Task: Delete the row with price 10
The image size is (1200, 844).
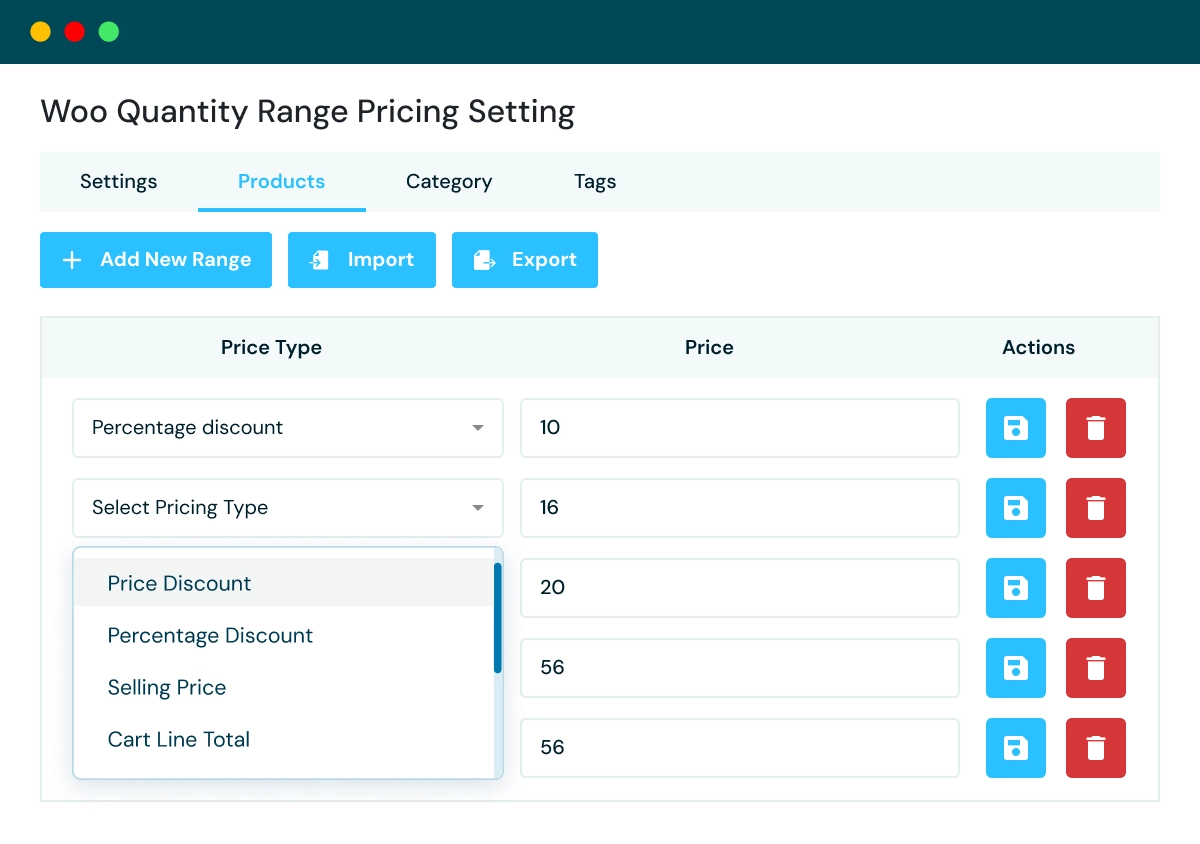Action: click(x=1096, y=428)
